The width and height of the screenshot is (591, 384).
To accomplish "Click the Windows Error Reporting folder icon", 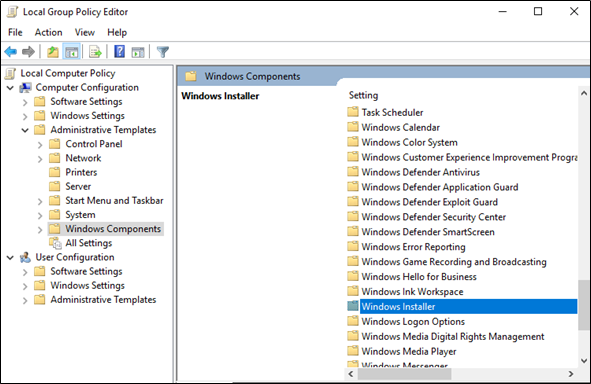I will tap(353, 246).
